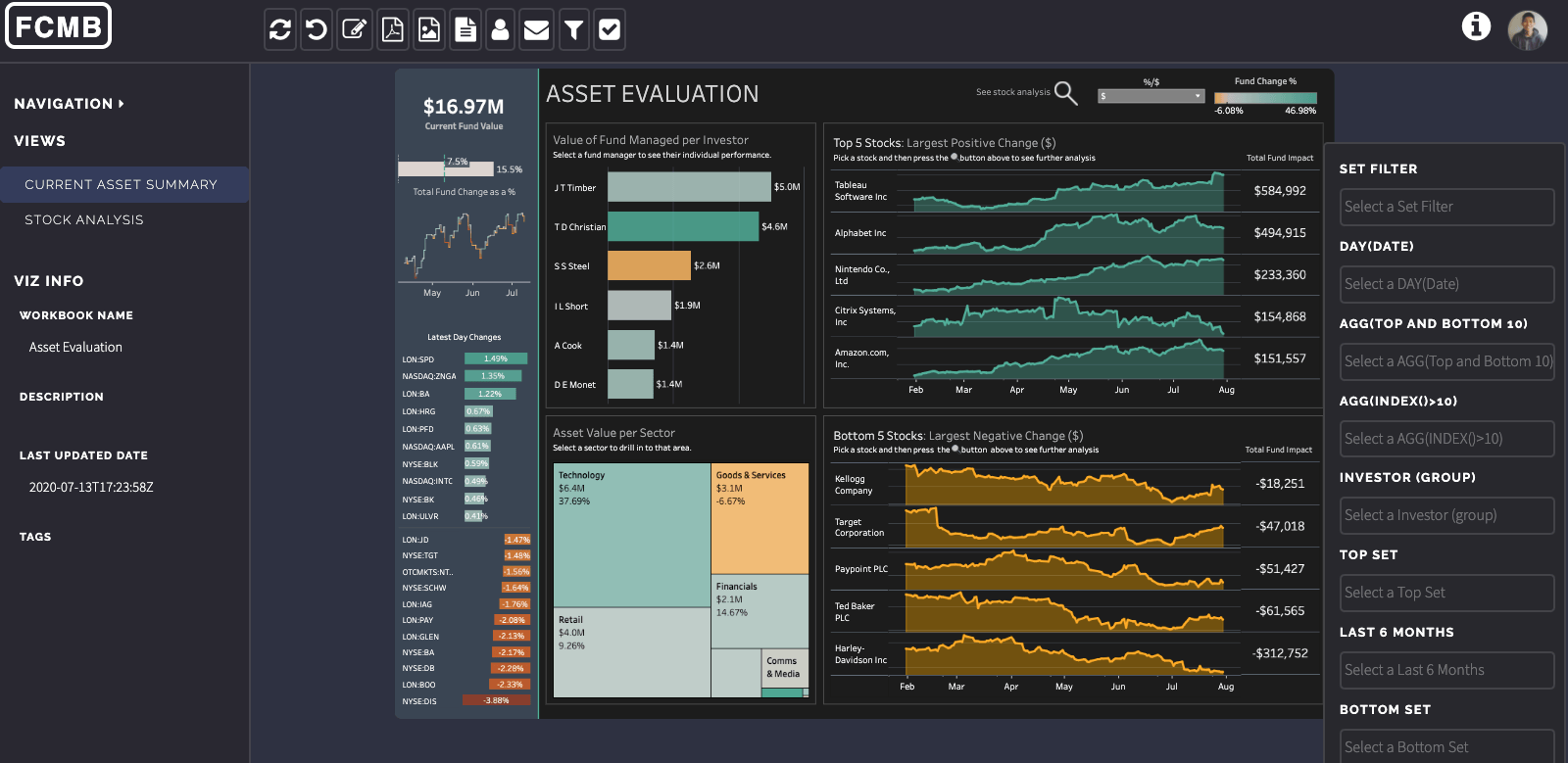
Task: Click the document/data export icon
Action: coord(465,29)
